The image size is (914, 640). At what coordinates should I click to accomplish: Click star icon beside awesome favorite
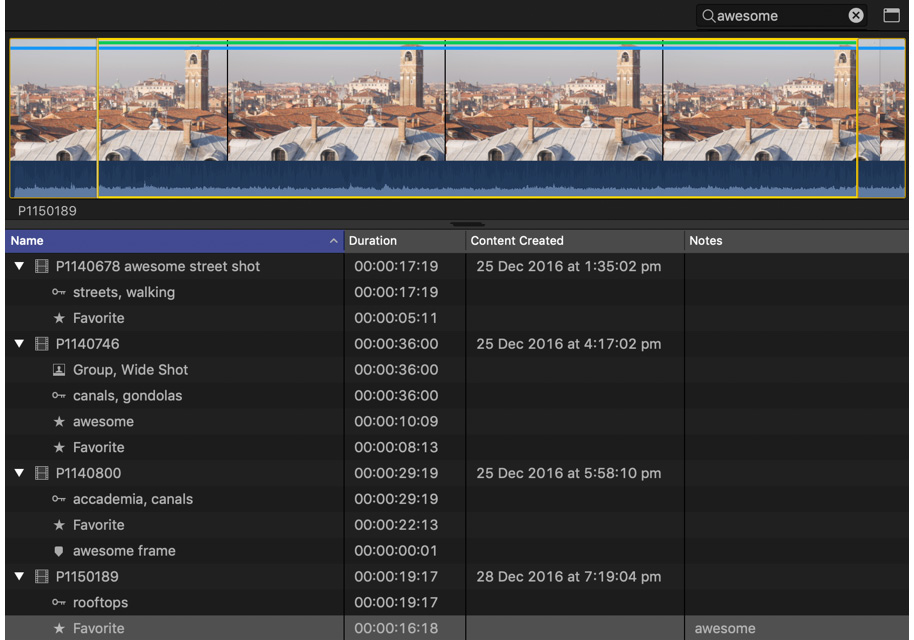point(59,421)
